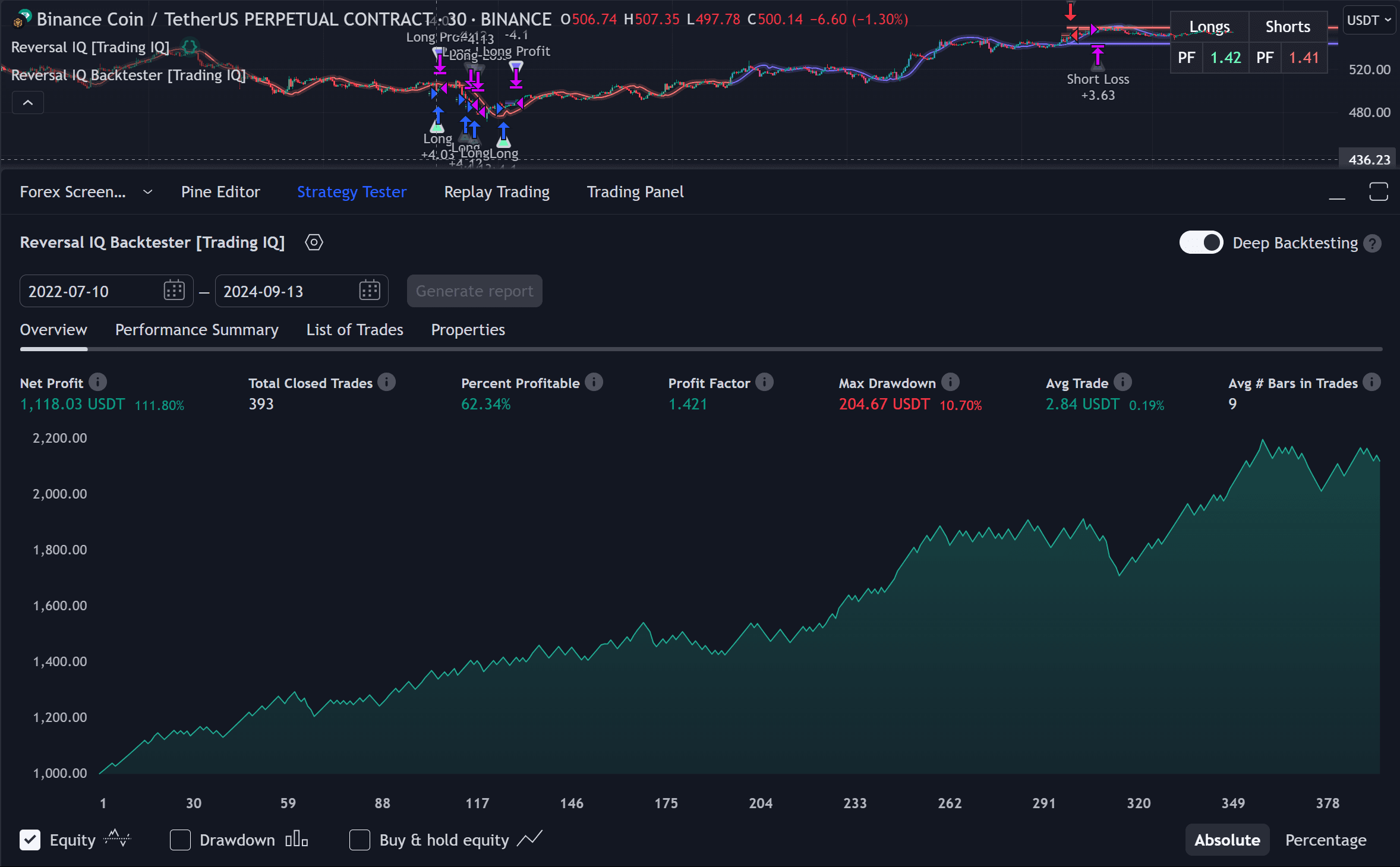Click the 436.23 price label on axis

pos(1369,159)
